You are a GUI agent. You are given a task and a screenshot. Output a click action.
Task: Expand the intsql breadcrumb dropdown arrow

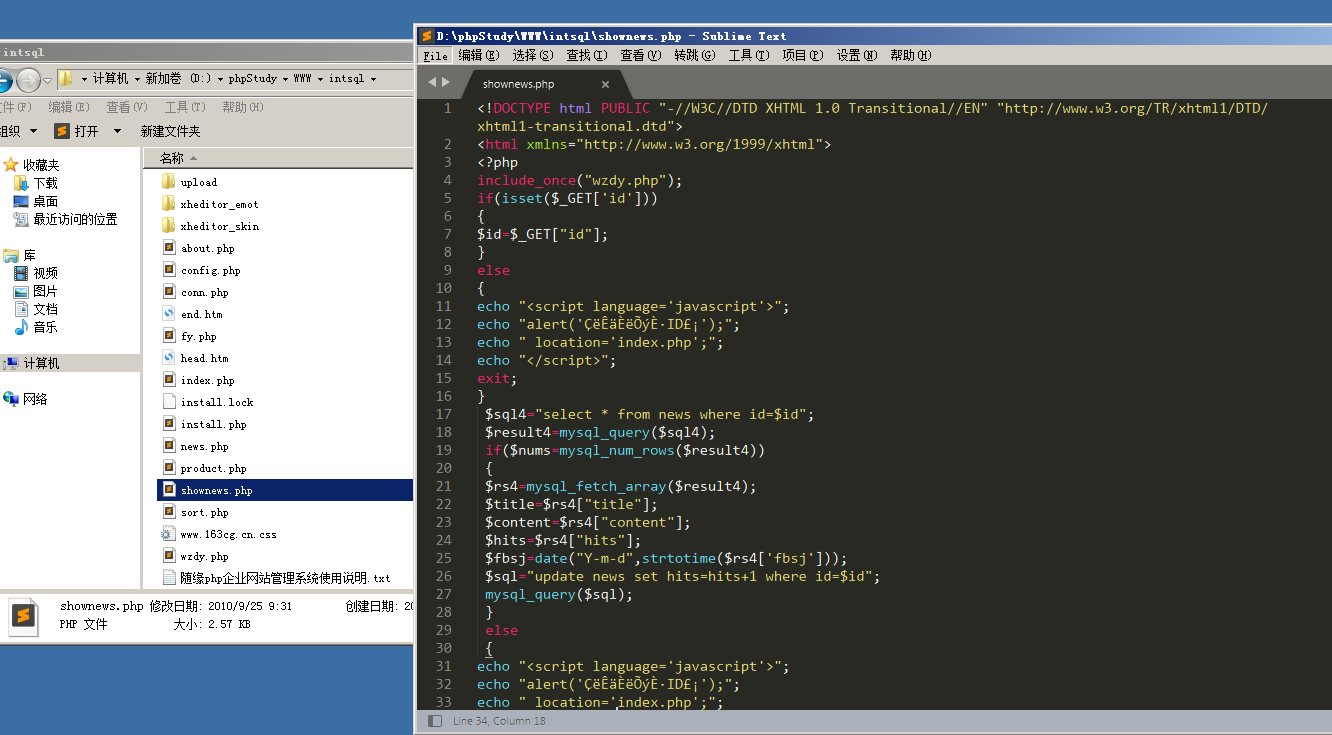point(374,79)
